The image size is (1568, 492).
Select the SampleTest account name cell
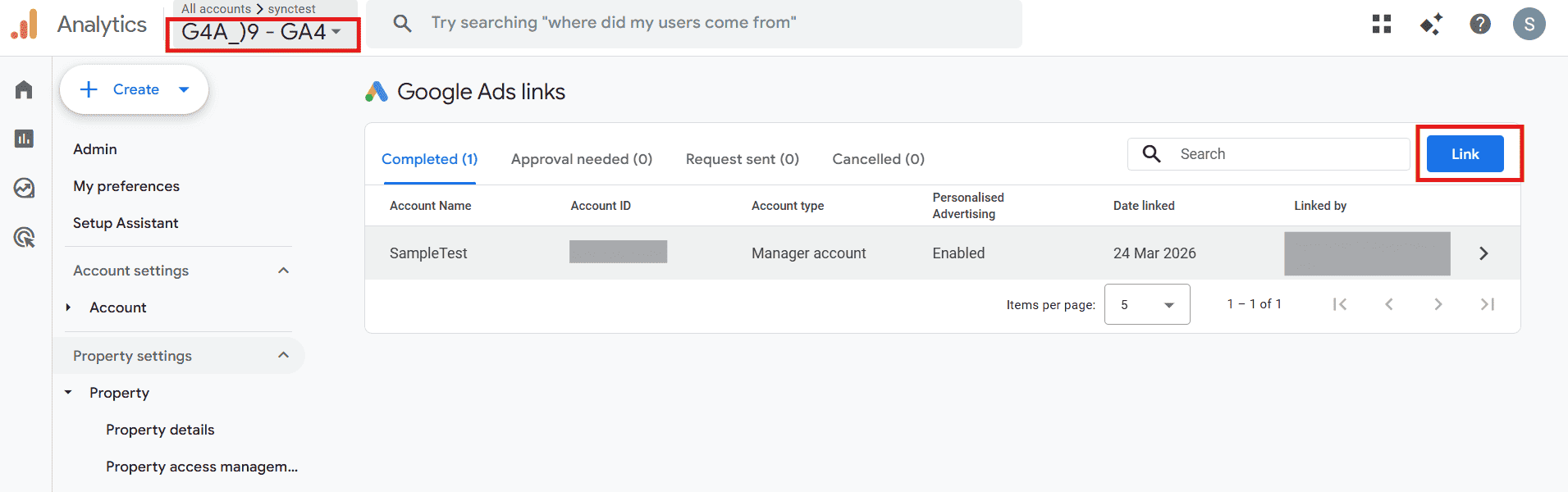428,253
